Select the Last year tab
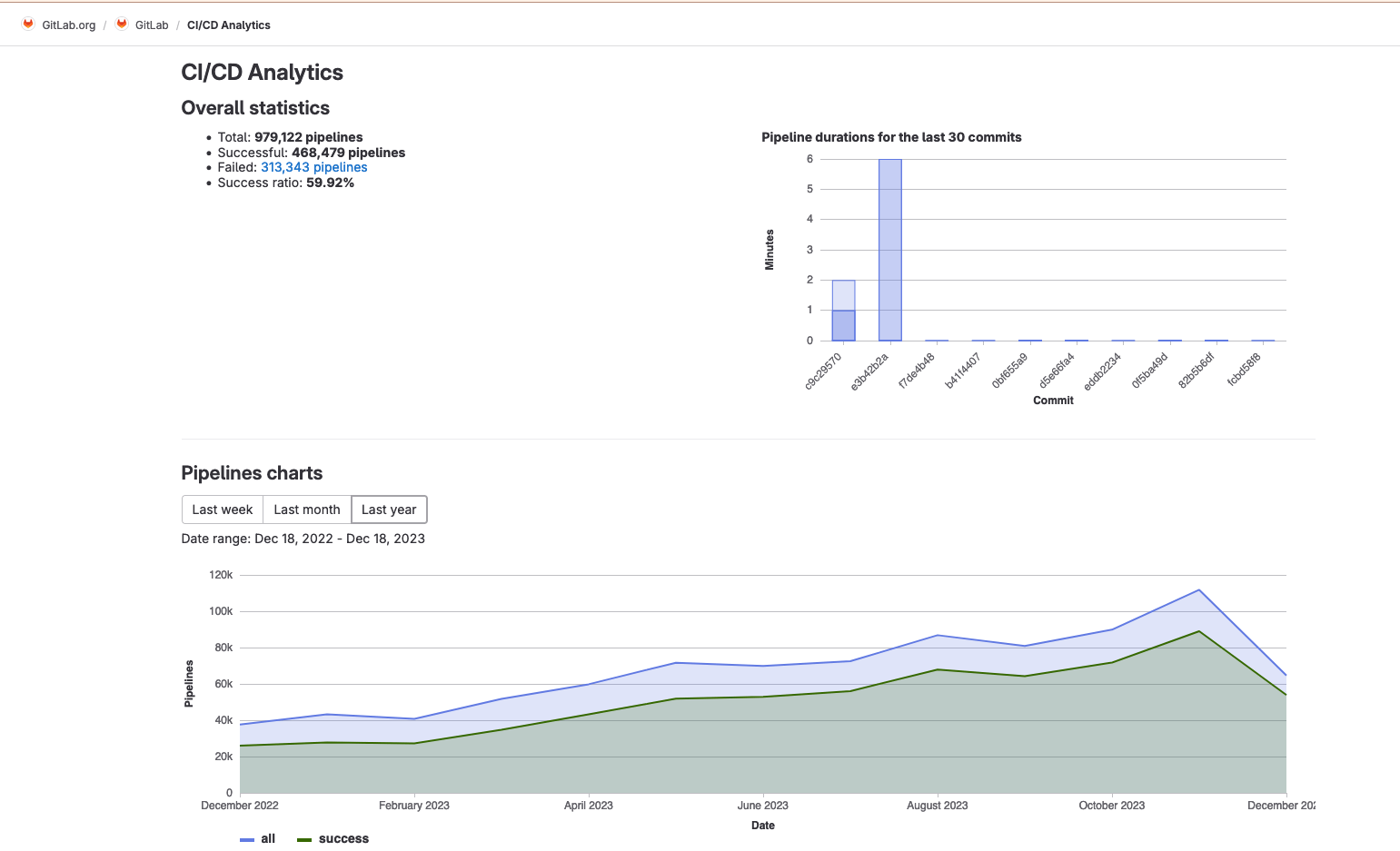1400x851 pixels. point(389,510)
